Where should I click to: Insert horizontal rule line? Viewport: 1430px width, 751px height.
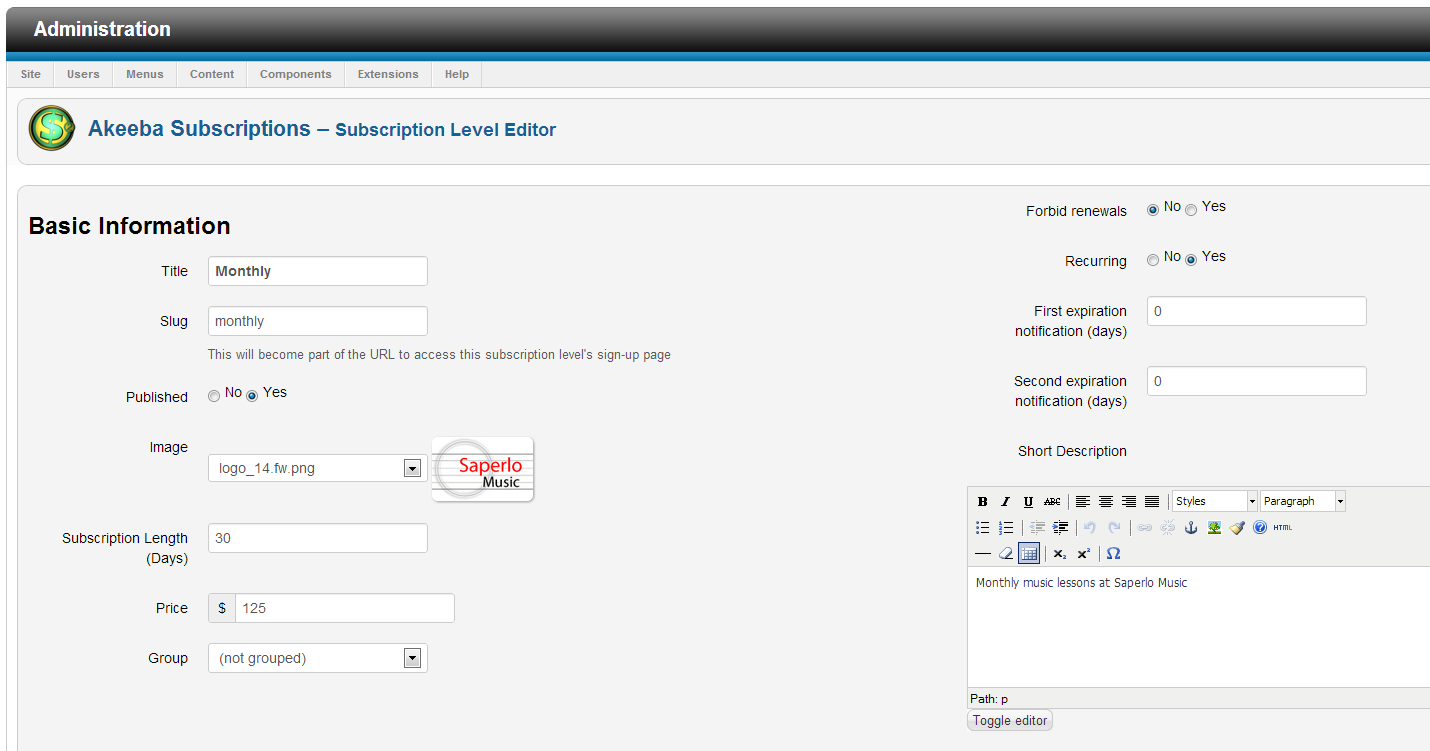983,553
